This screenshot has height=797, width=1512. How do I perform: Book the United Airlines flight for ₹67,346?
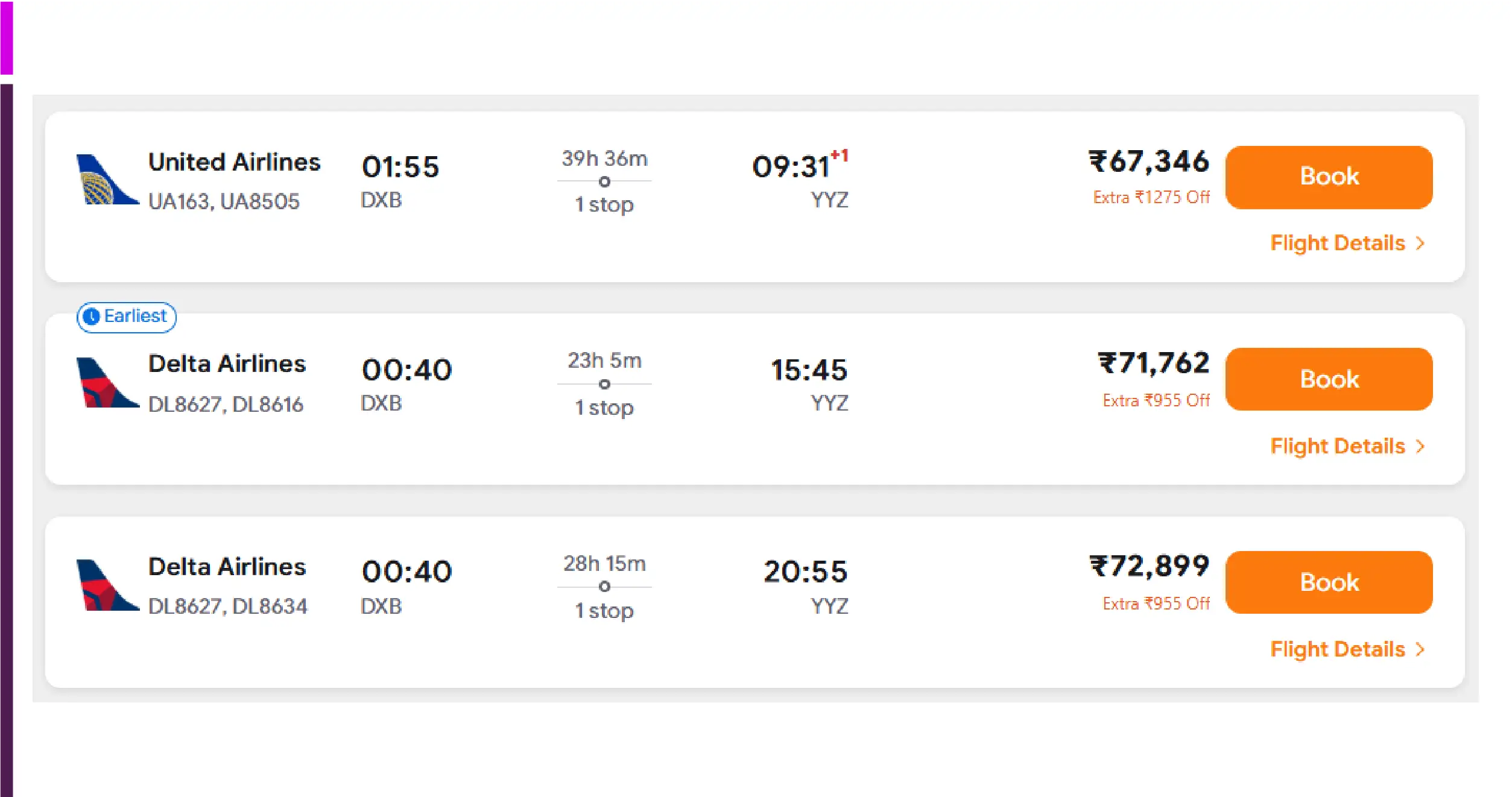pos(1329,177)
